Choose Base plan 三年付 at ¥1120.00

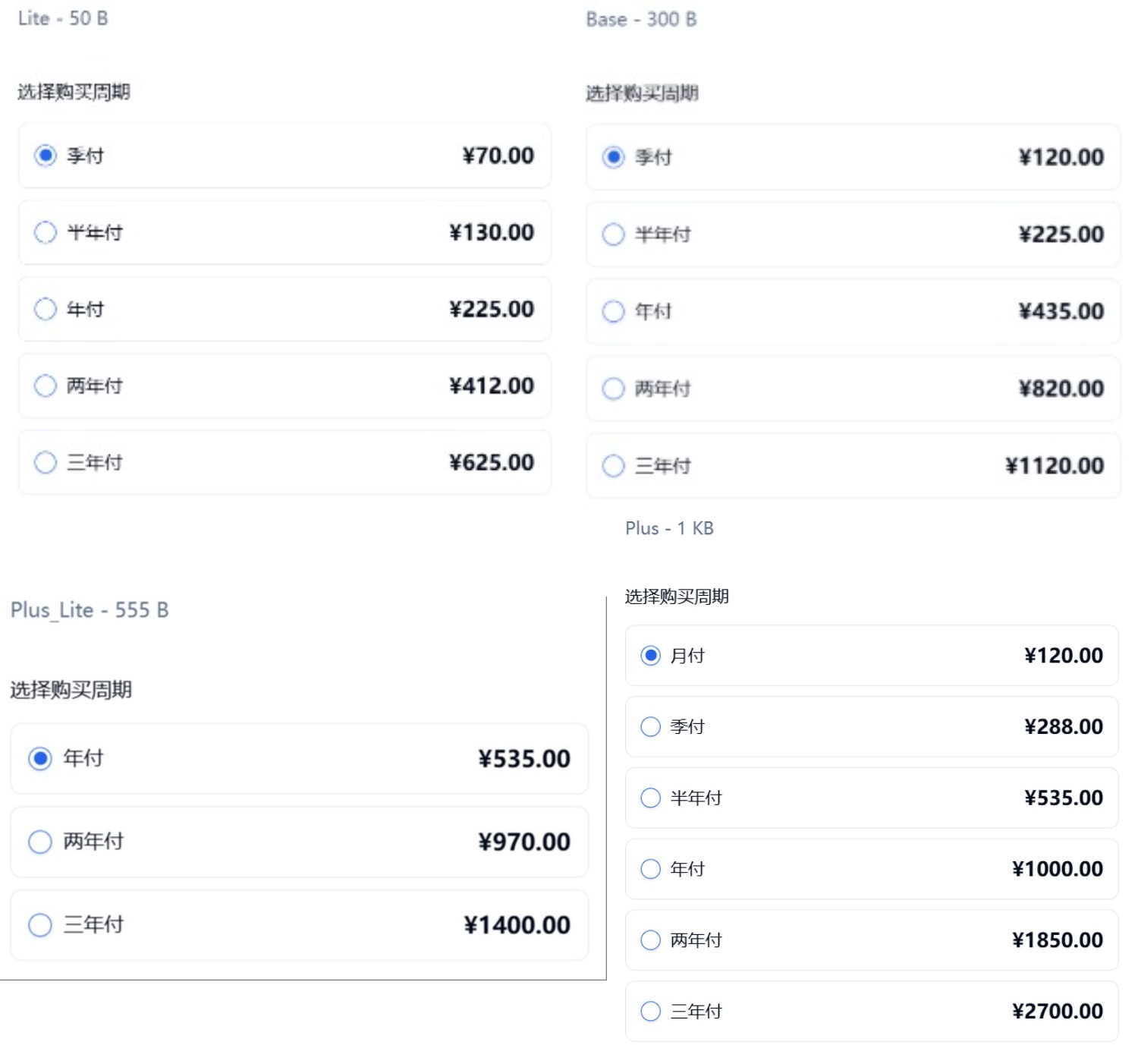[613, 465]
